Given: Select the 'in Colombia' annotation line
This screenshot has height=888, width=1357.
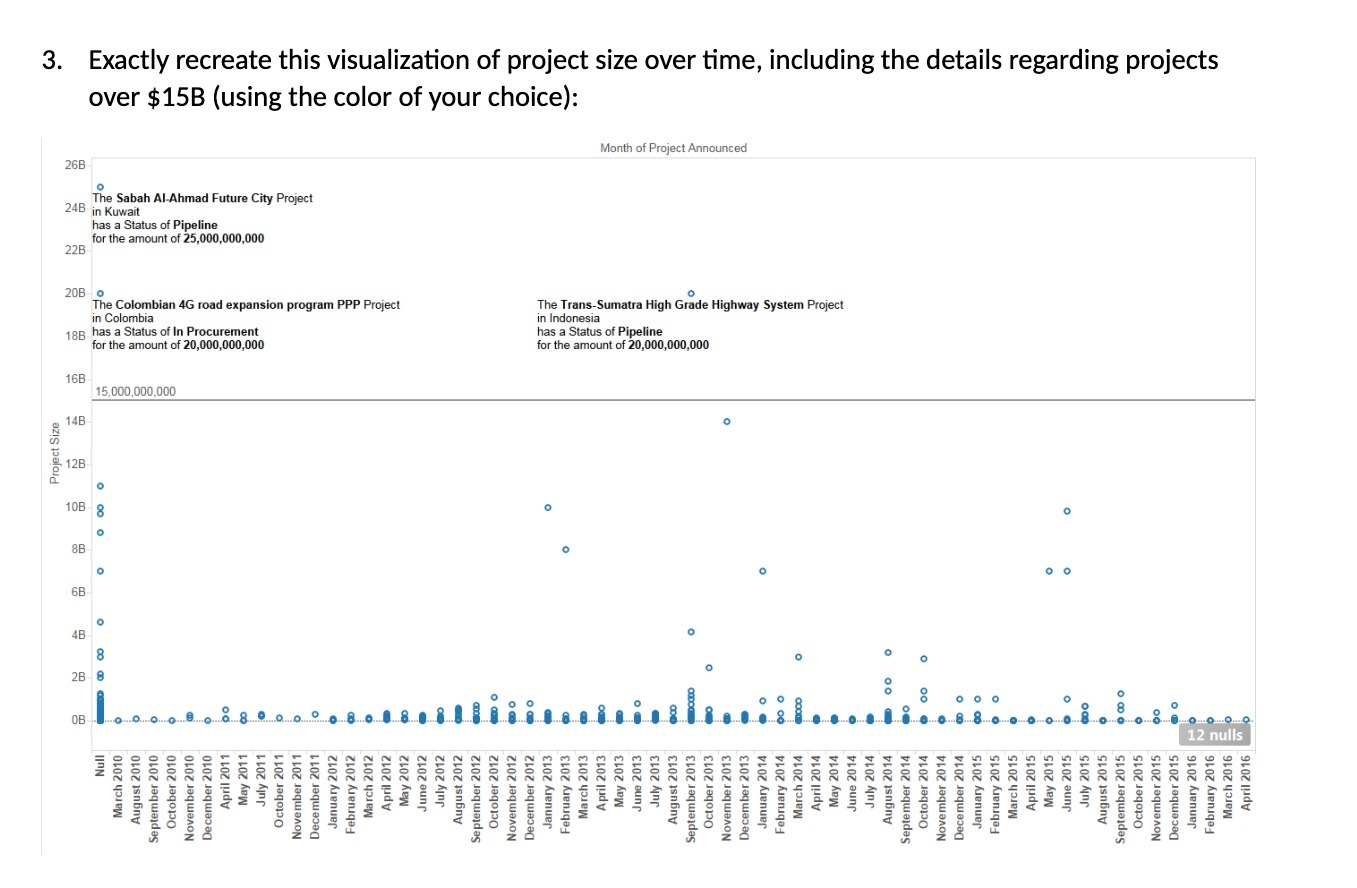Looking at the screenshot, I should coord(123,318).
